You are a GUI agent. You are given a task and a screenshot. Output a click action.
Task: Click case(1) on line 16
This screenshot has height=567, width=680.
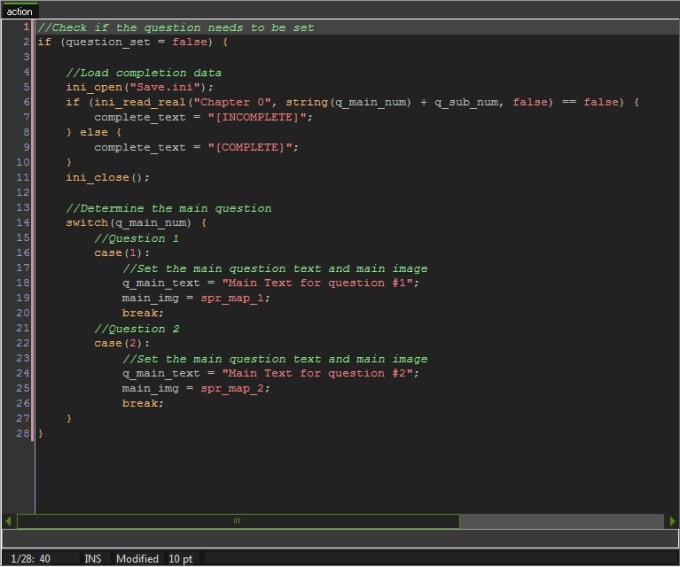tap(121, 253)
